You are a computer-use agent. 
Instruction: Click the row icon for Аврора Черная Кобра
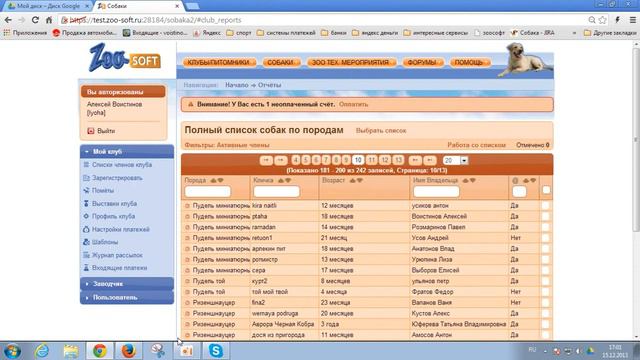pyautogui.click(x=188, y=324)
